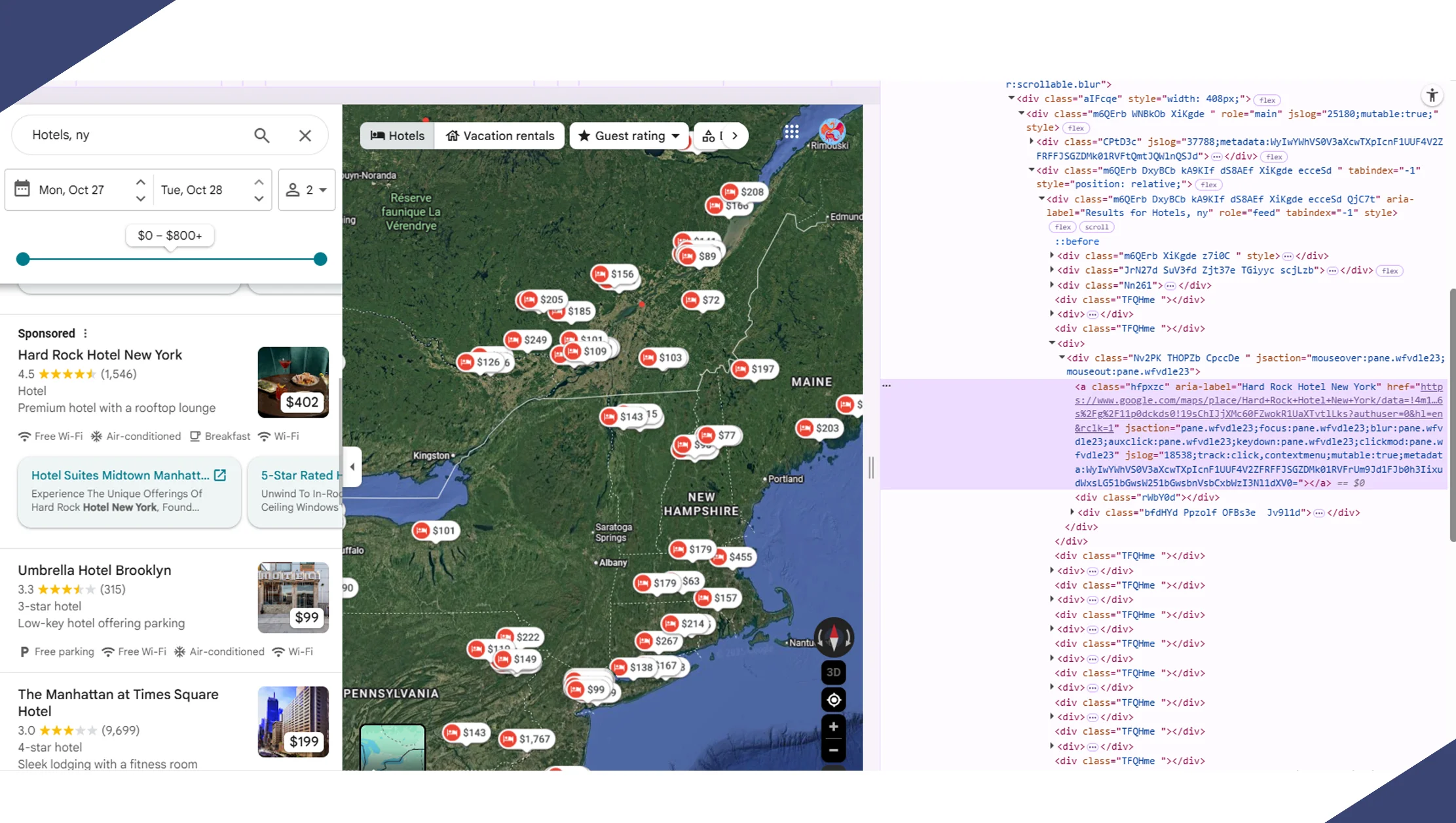Image resolution: width=1456 pixels, height=823 pixels.
Task: Zoom out on the map
Action: (x=833, y=751)
